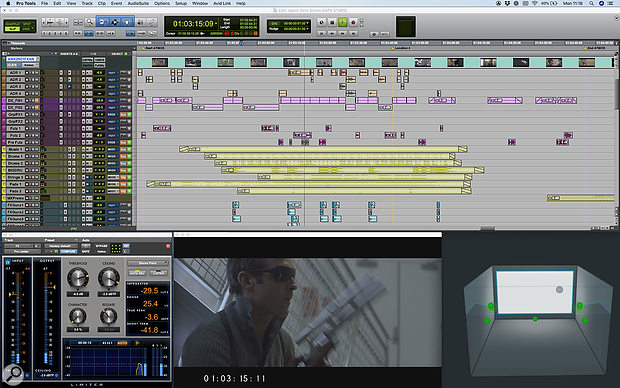Select the Zoomer magnifier tool in toolbar

tap(89, 22)
